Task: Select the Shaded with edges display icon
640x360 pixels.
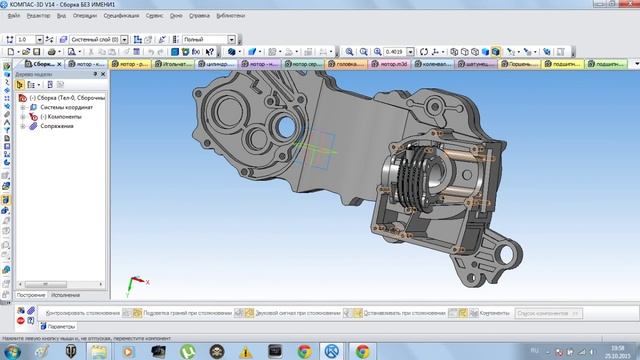Action: point(496,52)
